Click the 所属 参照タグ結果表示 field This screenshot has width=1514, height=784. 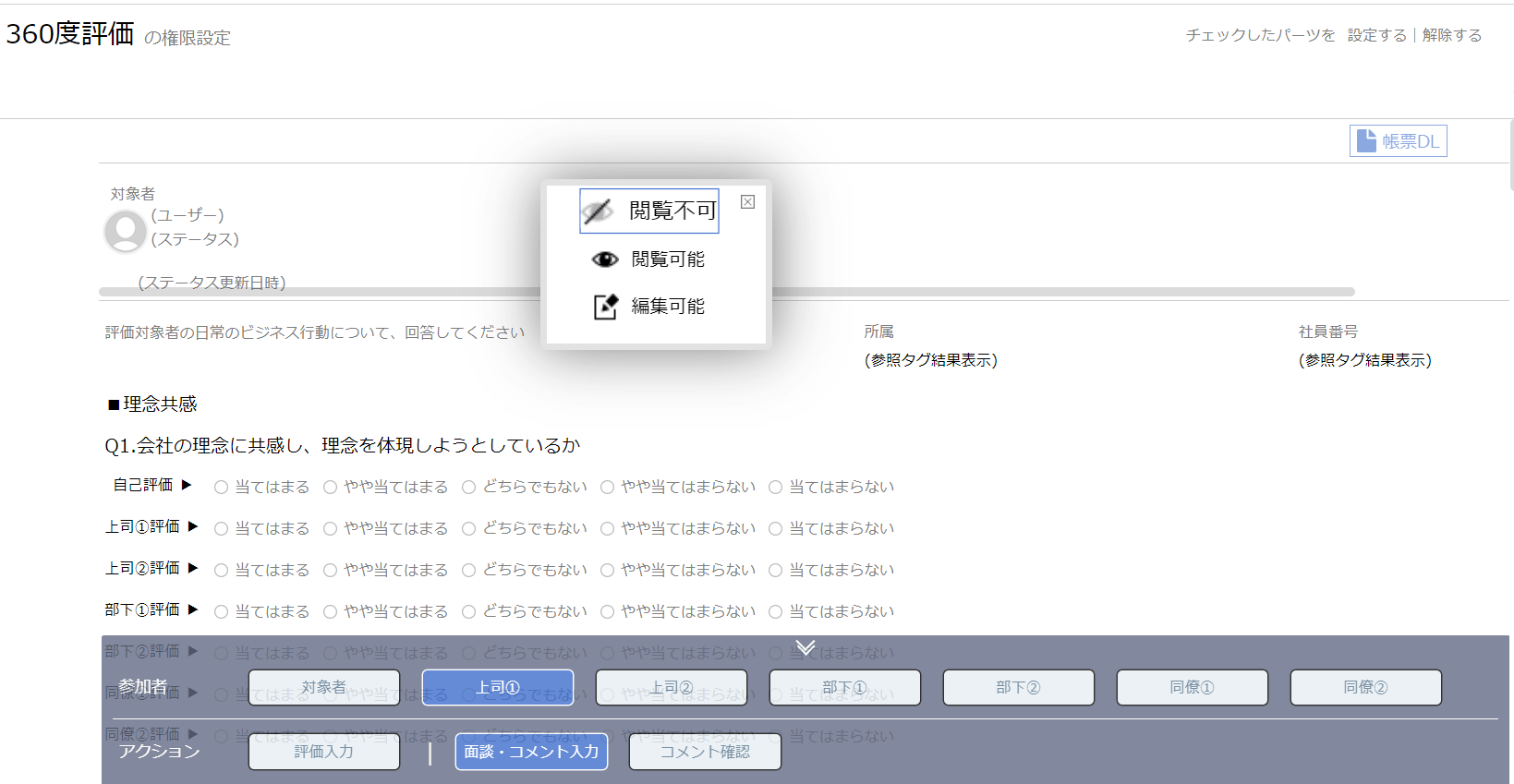931,360
